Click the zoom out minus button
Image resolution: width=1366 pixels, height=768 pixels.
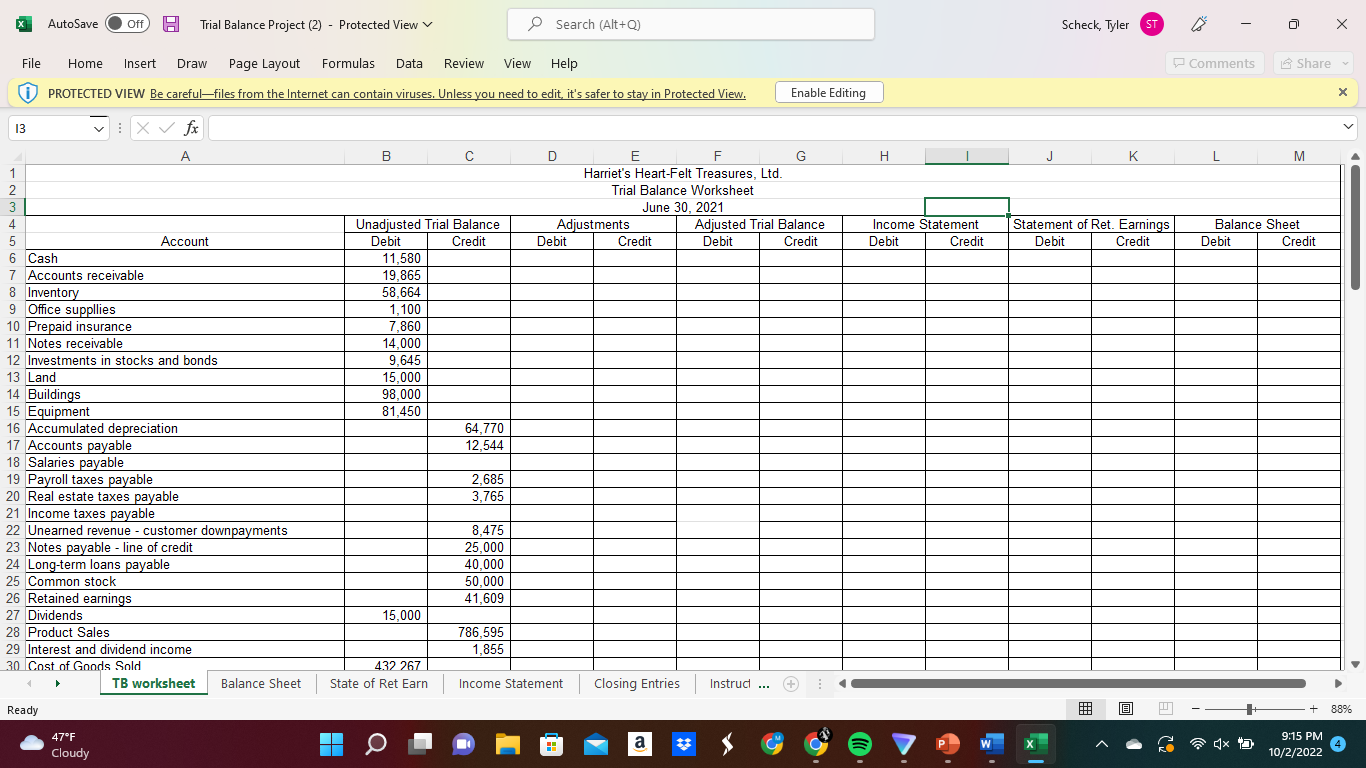pyautogui.click(x=1195, y=709)
